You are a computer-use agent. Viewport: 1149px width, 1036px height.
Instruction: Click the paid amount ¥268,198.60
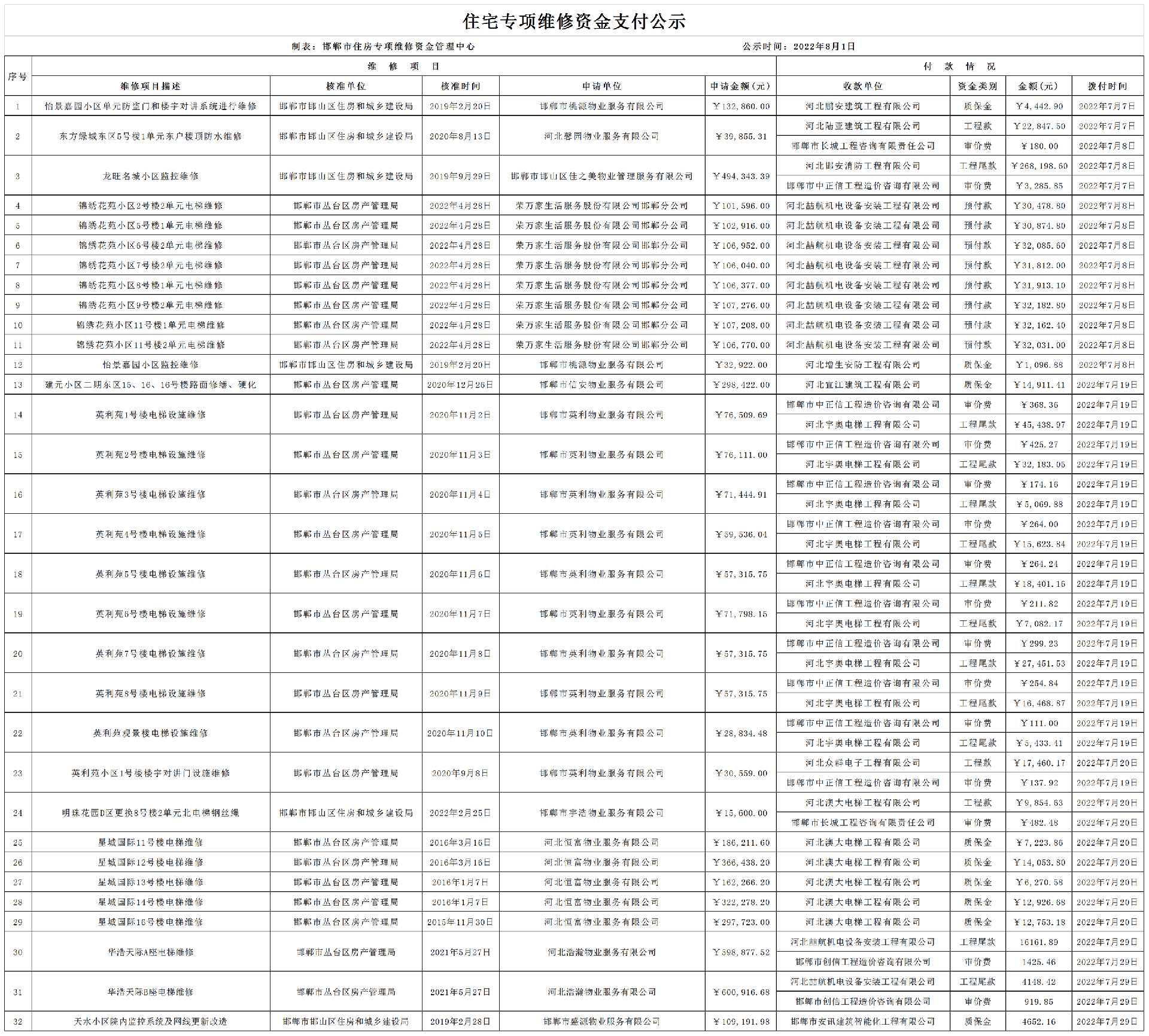pos(1039,166)
